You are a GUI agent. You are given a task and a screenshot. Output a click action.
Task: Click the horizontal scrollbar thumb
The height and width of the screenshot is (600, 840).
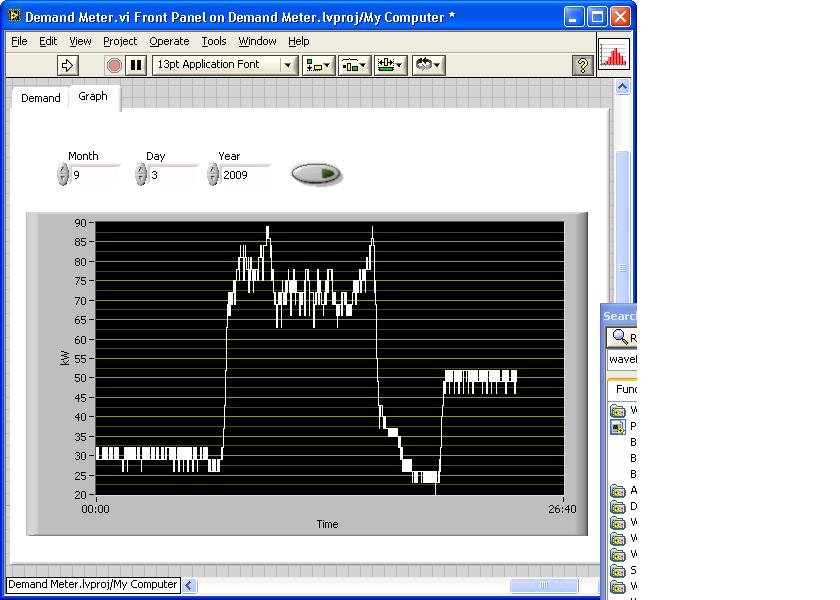coord(544,586)
